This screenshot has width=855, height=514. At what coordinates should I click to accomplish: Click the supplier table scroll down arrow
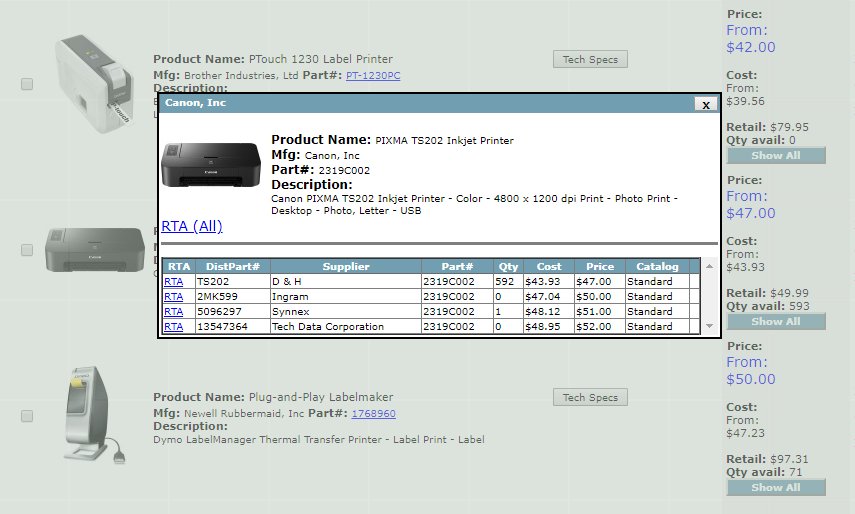[709, 326]
